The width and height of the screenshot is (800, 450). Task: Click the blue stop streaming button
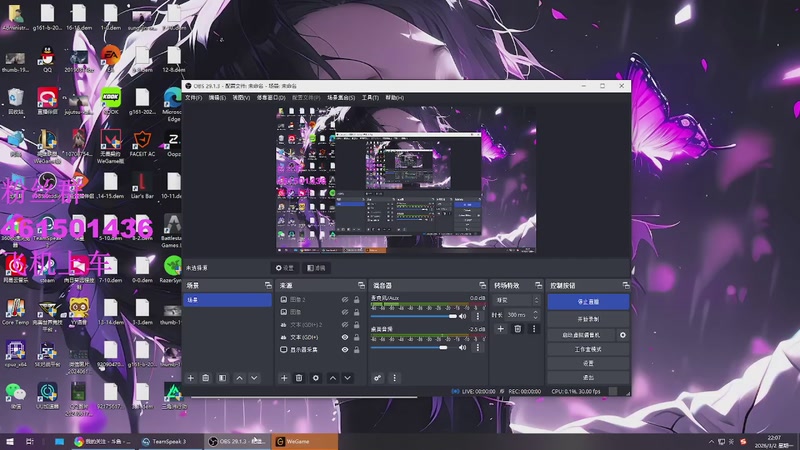(x=588, y=302)
